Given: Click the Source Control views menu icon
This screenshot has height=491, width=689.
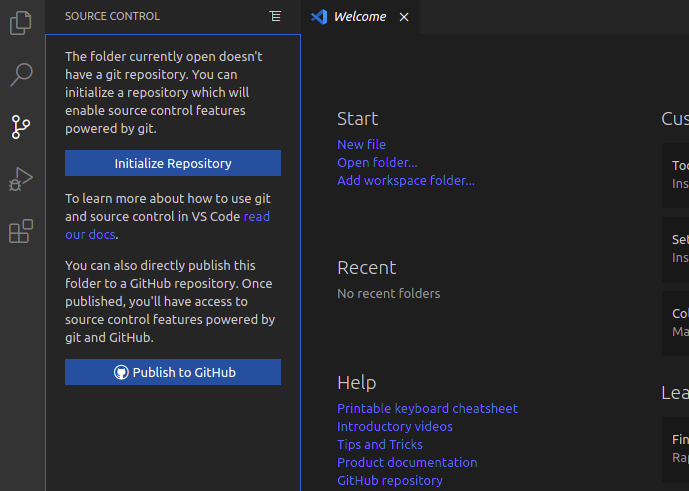Looking at the screenshot, I should click(x=275, y=16).
